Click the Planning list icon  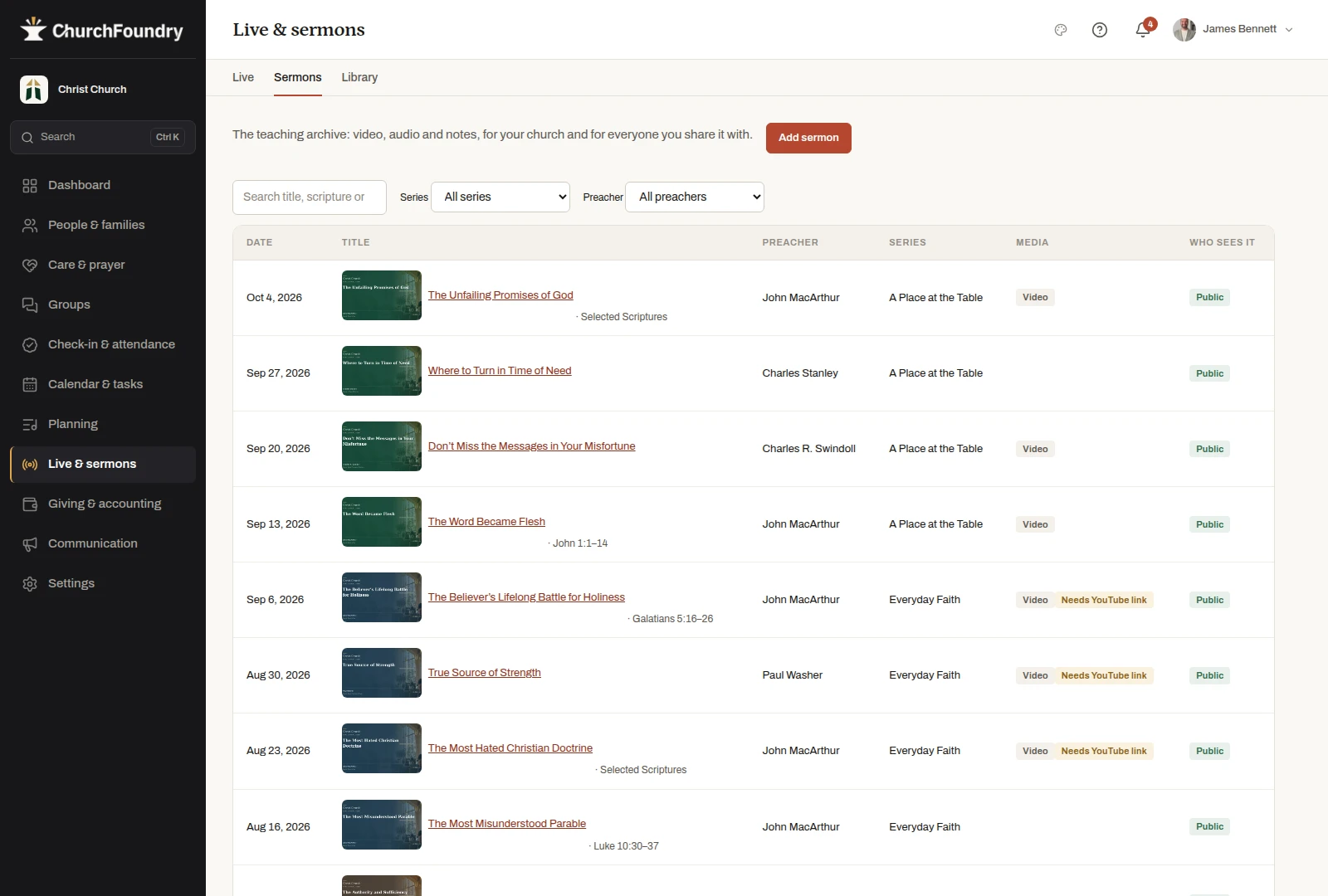point(30,425)
